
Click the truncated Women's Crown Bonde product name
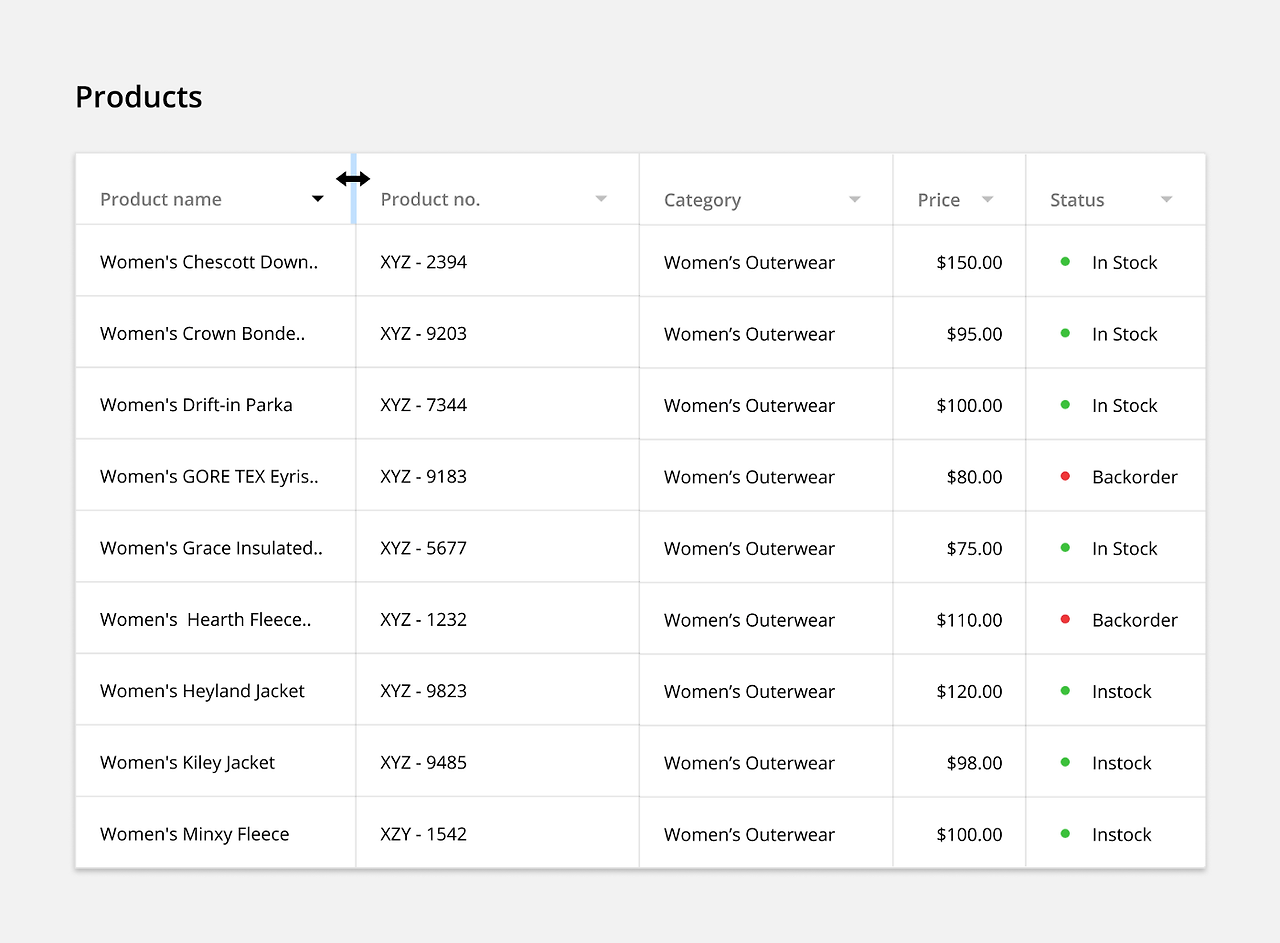pos(202,333)
